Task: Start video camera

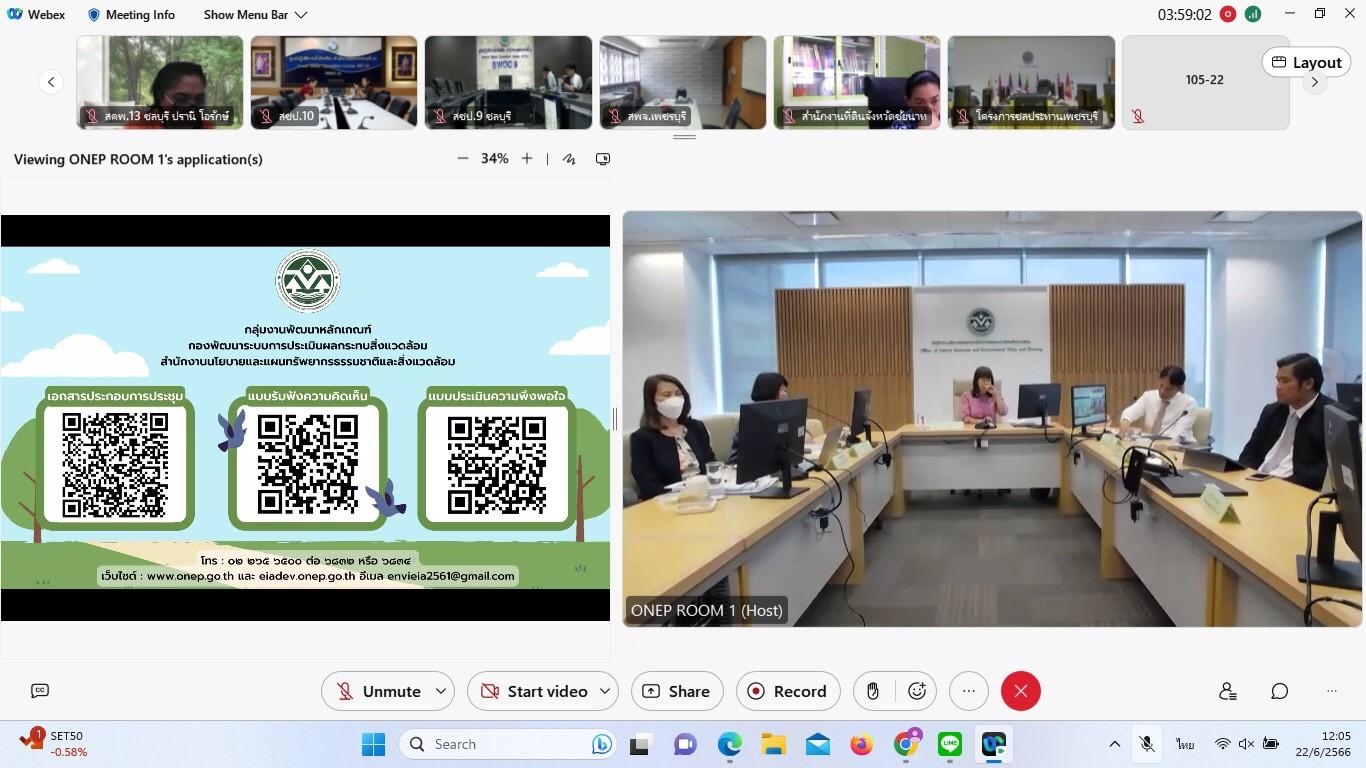Action: click(534, 691)
